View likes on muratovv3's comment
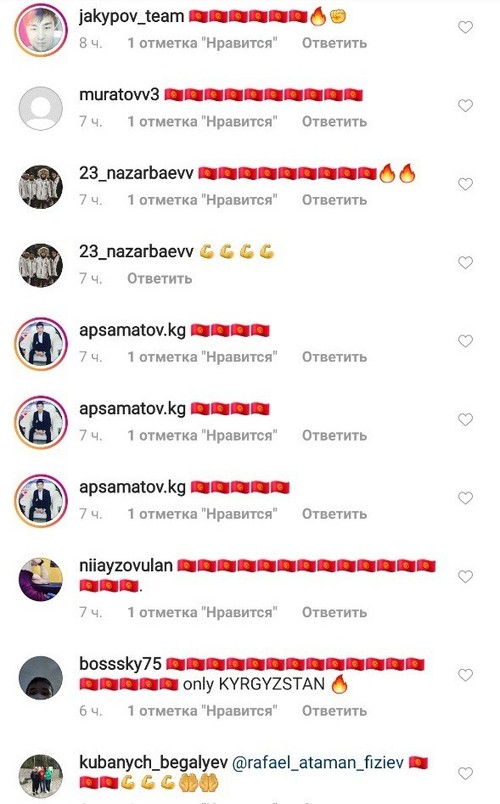 click(202, 122)
